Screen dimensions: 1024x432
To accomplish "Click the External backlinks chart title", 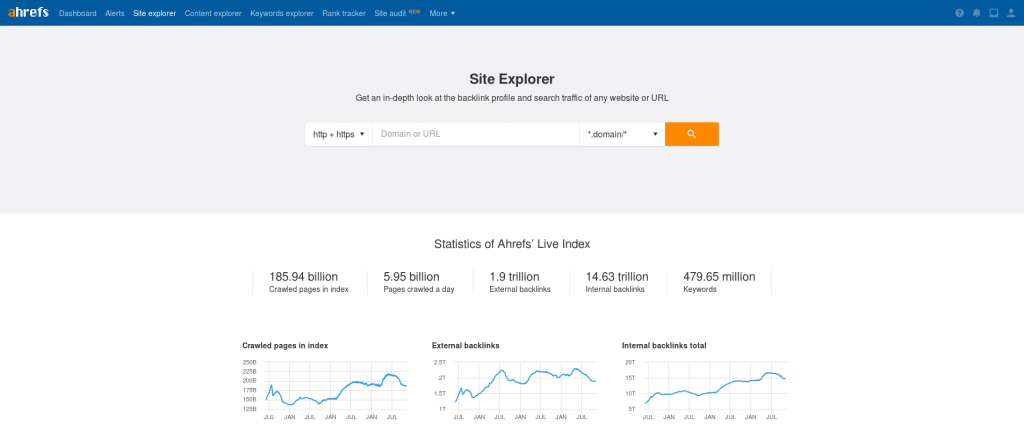I will click(x=466, y=346).
